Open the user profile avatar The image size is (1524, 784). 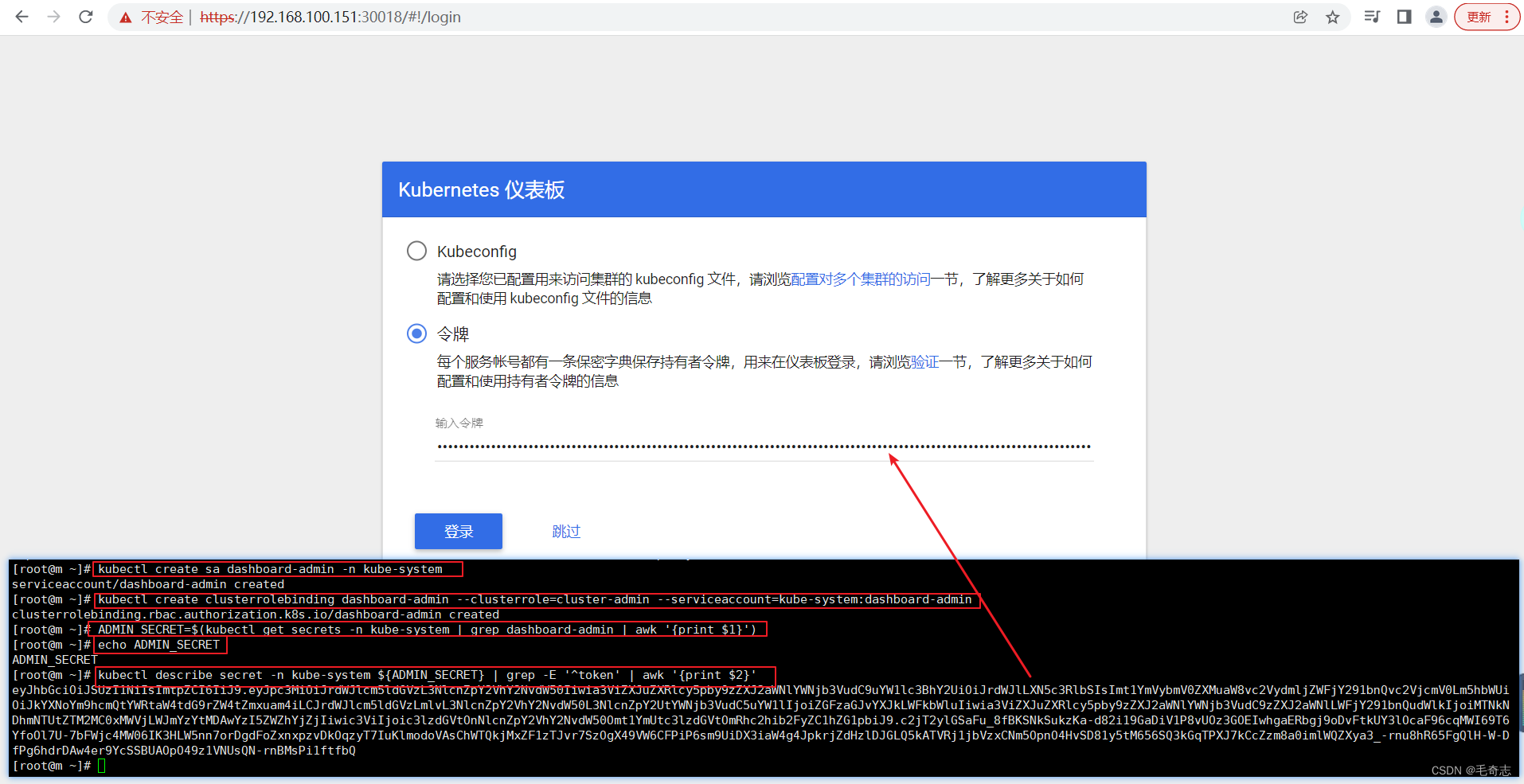pyautogui.click(x=1436, y=17)
